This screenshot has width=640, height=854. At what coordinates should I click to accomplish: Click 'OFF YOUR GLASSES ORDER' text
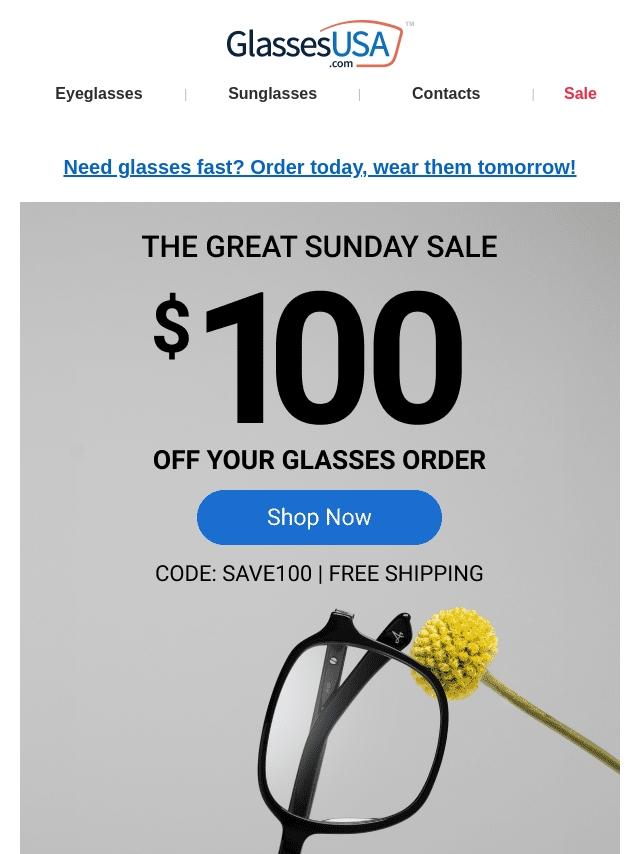[x=319, y=460]
